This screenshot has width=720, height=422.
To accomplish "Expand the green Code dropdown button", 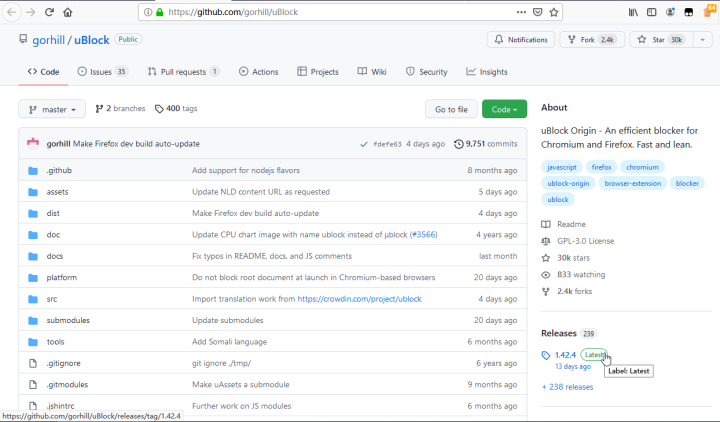I will pyautogui.click(x=504, y=109).
